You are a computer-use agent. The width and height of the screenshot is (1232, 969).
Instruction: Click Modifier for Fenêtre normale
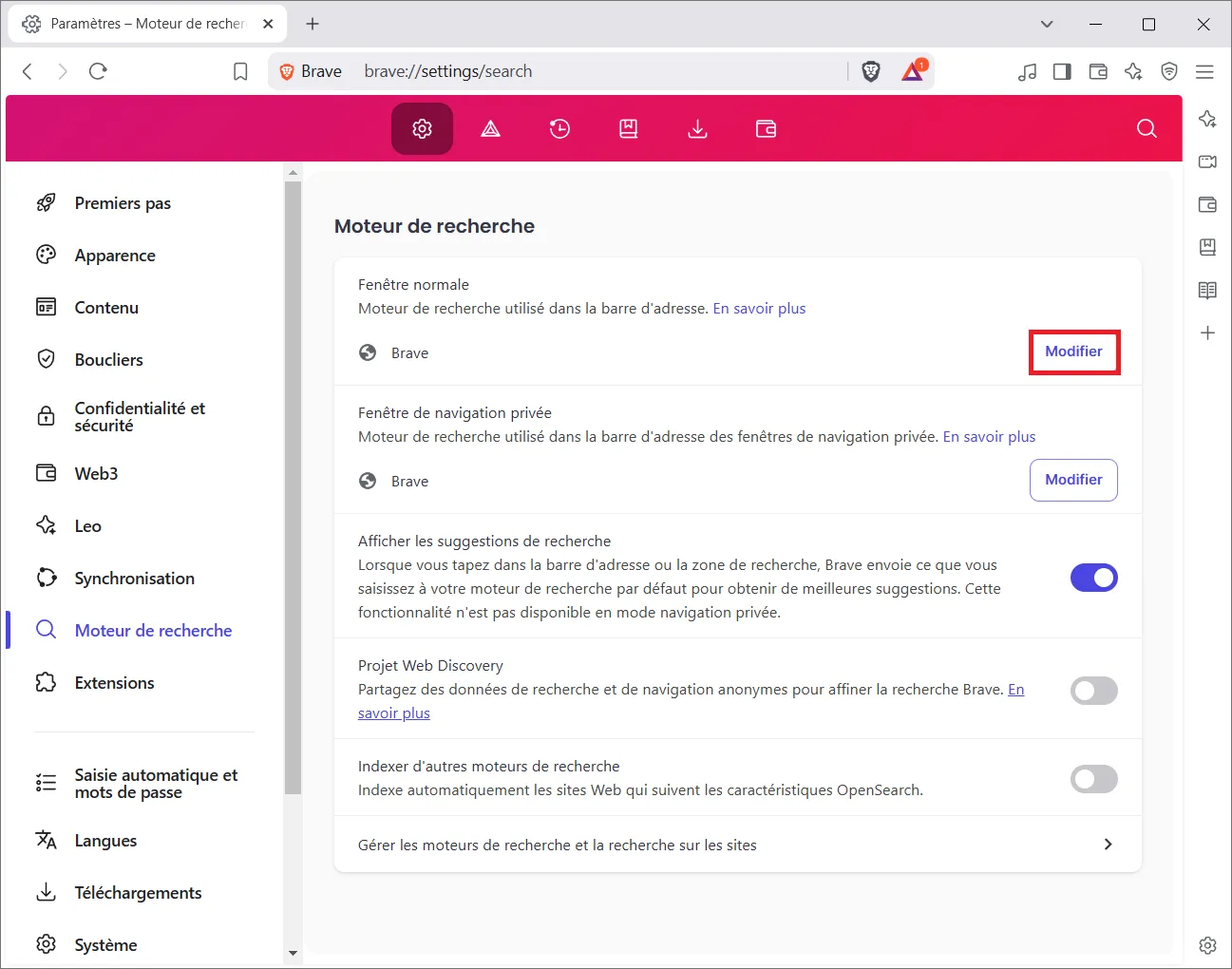click(x=1073, y=351)
